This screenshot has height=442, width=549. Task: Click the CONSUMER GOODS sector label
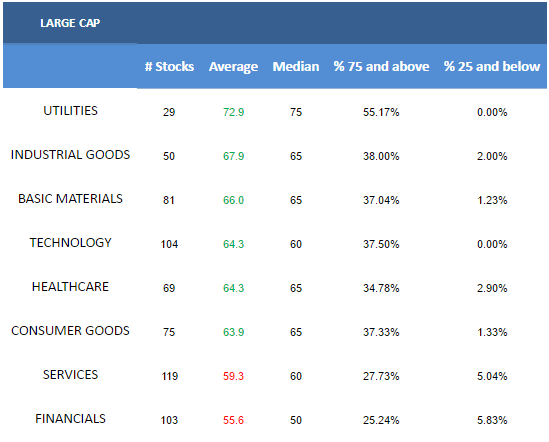coord(70,331)
